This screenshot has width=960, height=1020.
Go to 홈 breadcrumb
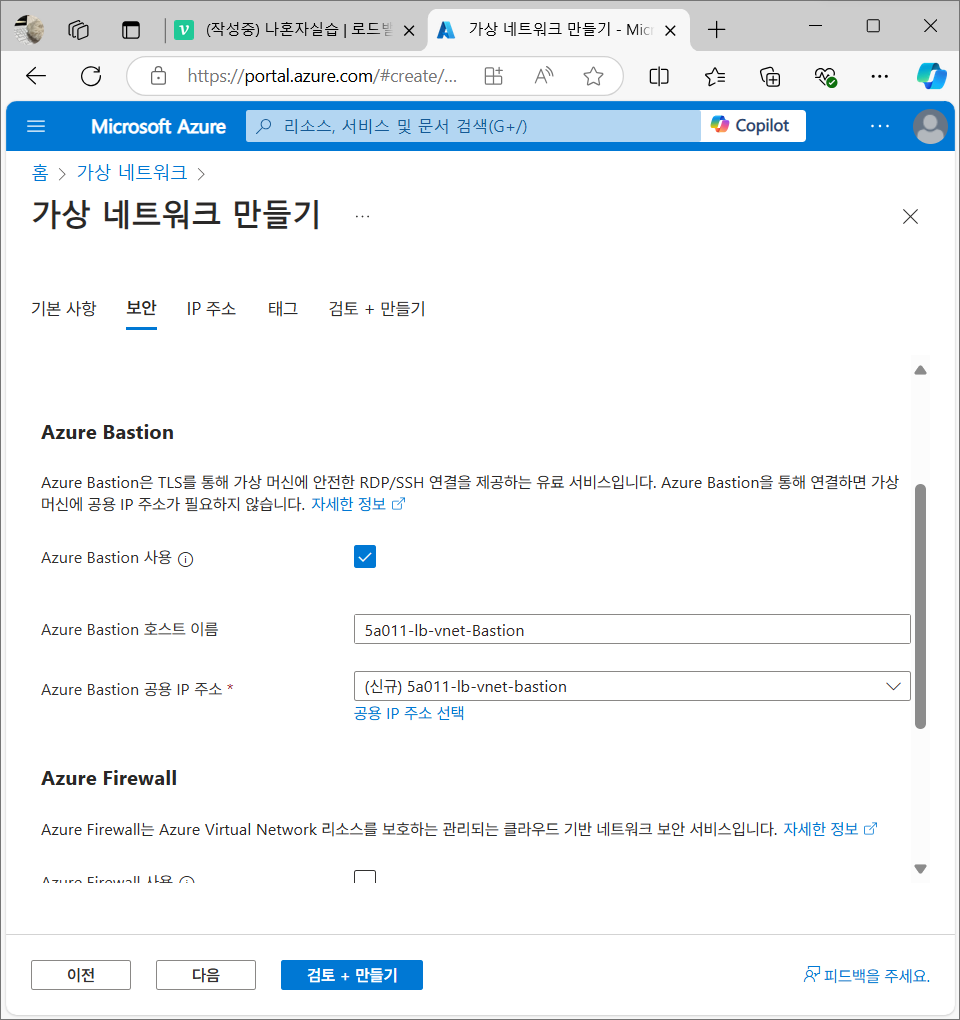click(x=40, y=172)
